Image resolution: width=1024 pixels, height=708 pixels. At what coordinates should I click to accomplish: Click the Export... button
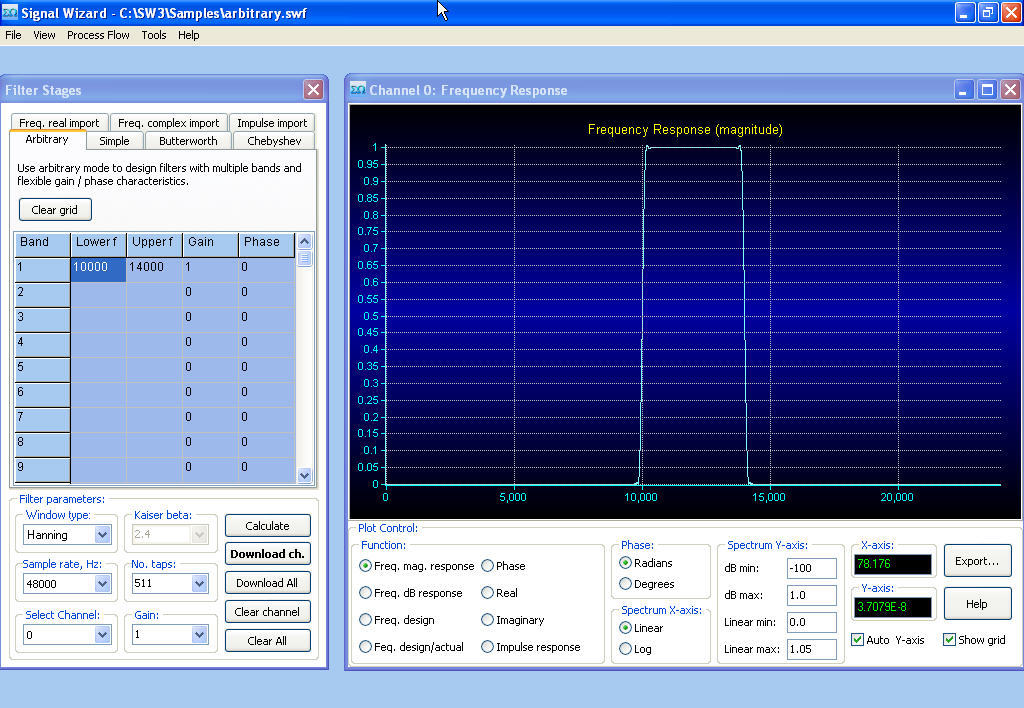click(977, 561)
